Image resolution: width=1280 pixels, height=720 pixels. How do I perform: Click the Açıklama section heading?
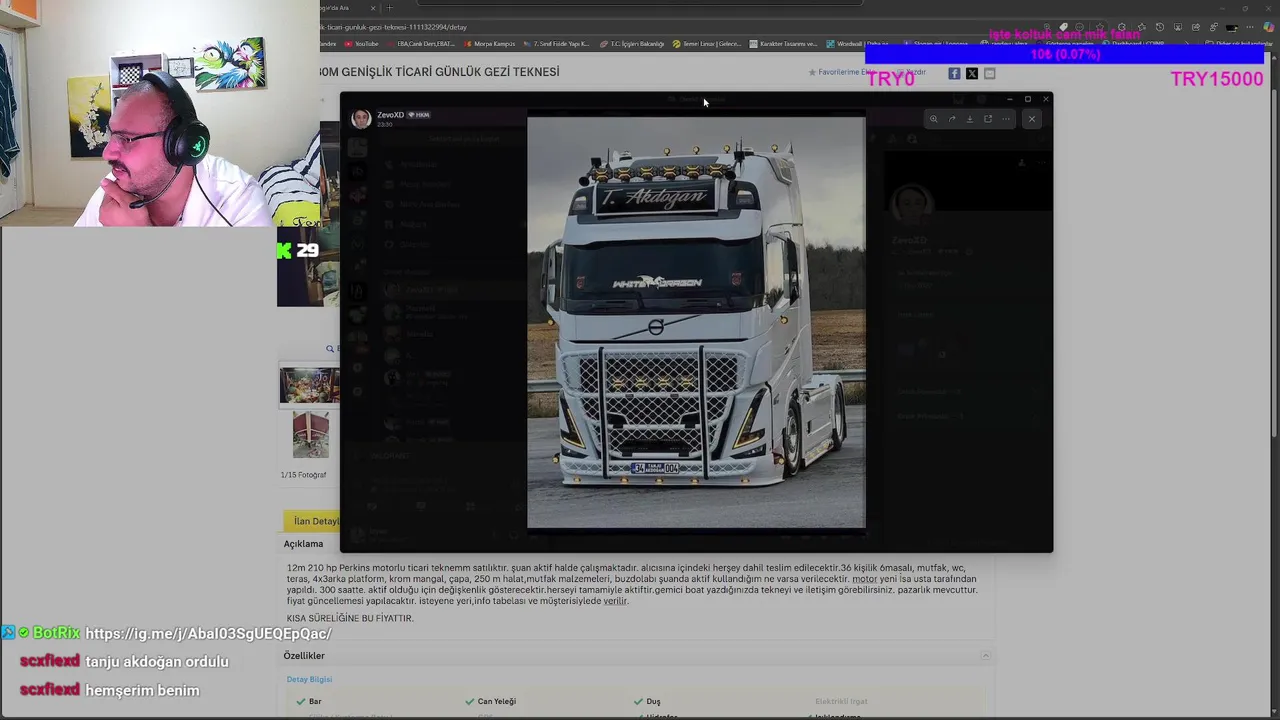(303, 544)
